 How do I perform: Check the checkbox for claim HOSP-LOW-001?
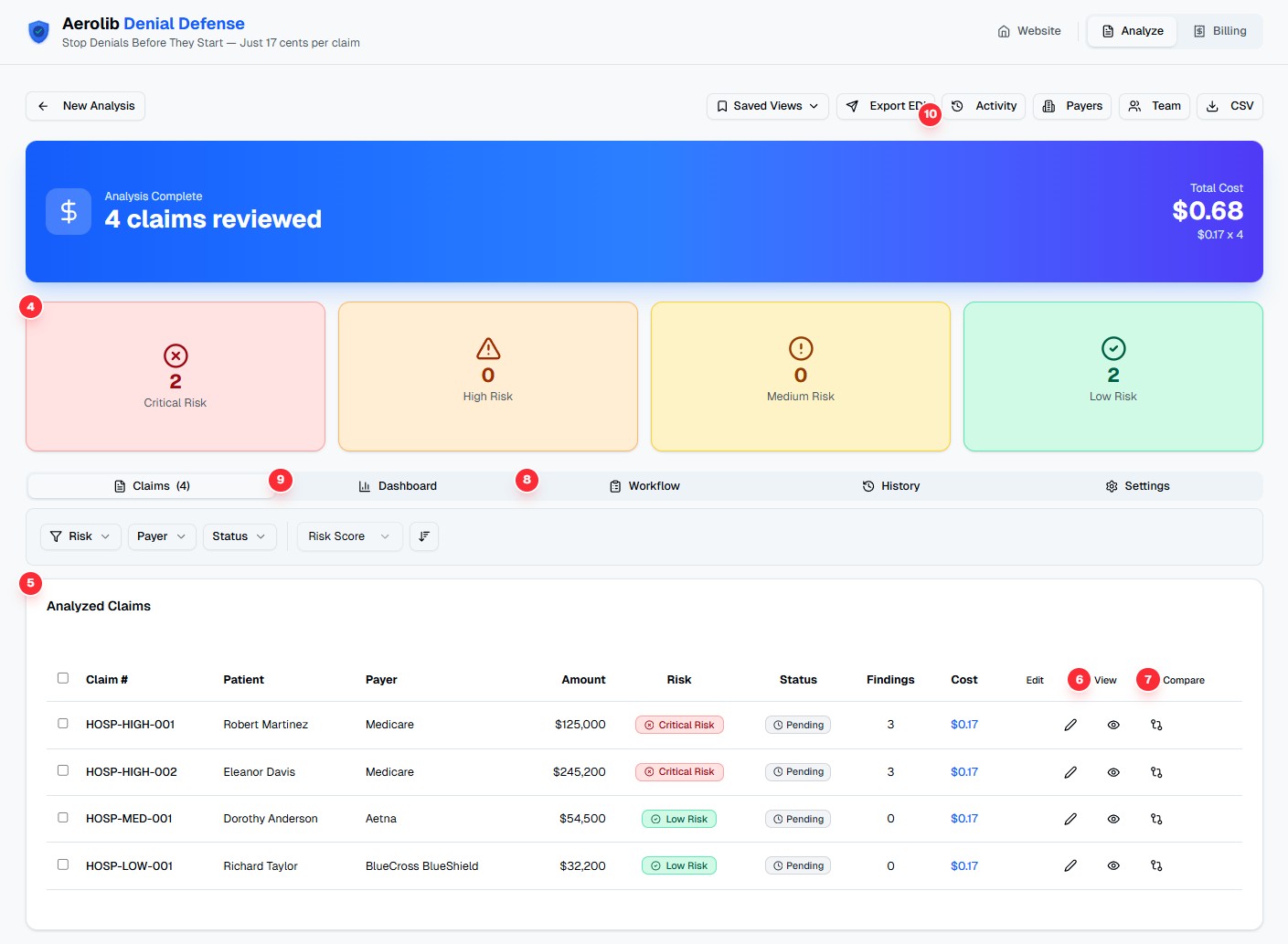62,864
